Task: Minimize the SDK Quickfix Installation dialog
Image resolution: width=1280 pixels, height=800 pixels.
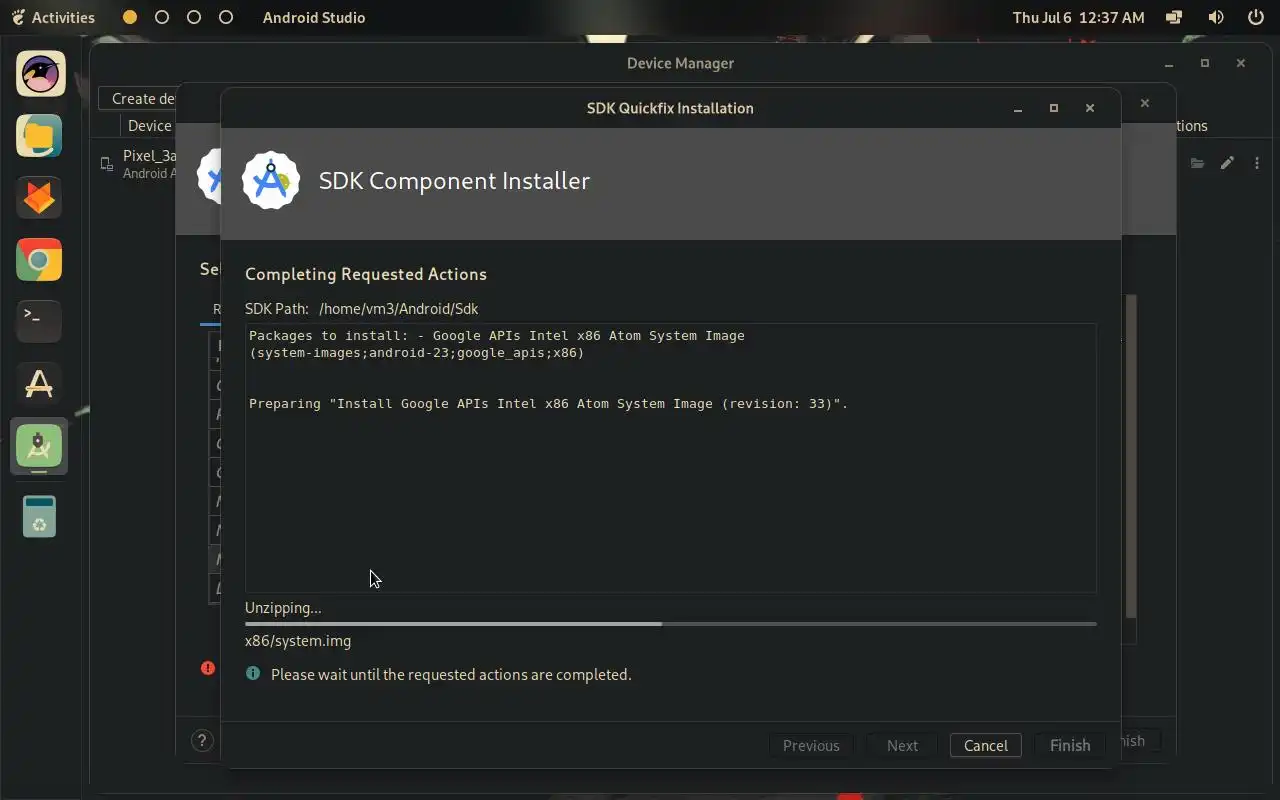Action: (1017, 108)
